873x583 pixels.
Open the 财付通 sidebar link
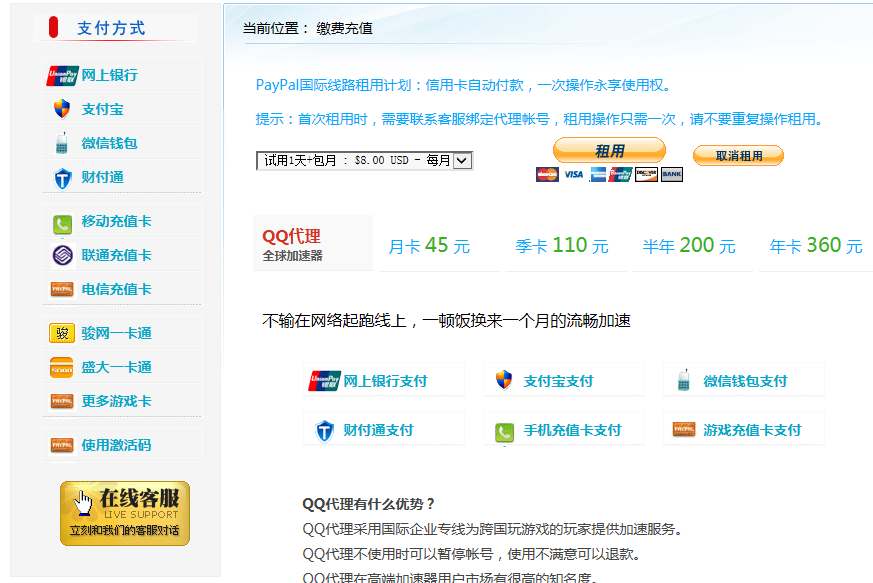[102, 177]
